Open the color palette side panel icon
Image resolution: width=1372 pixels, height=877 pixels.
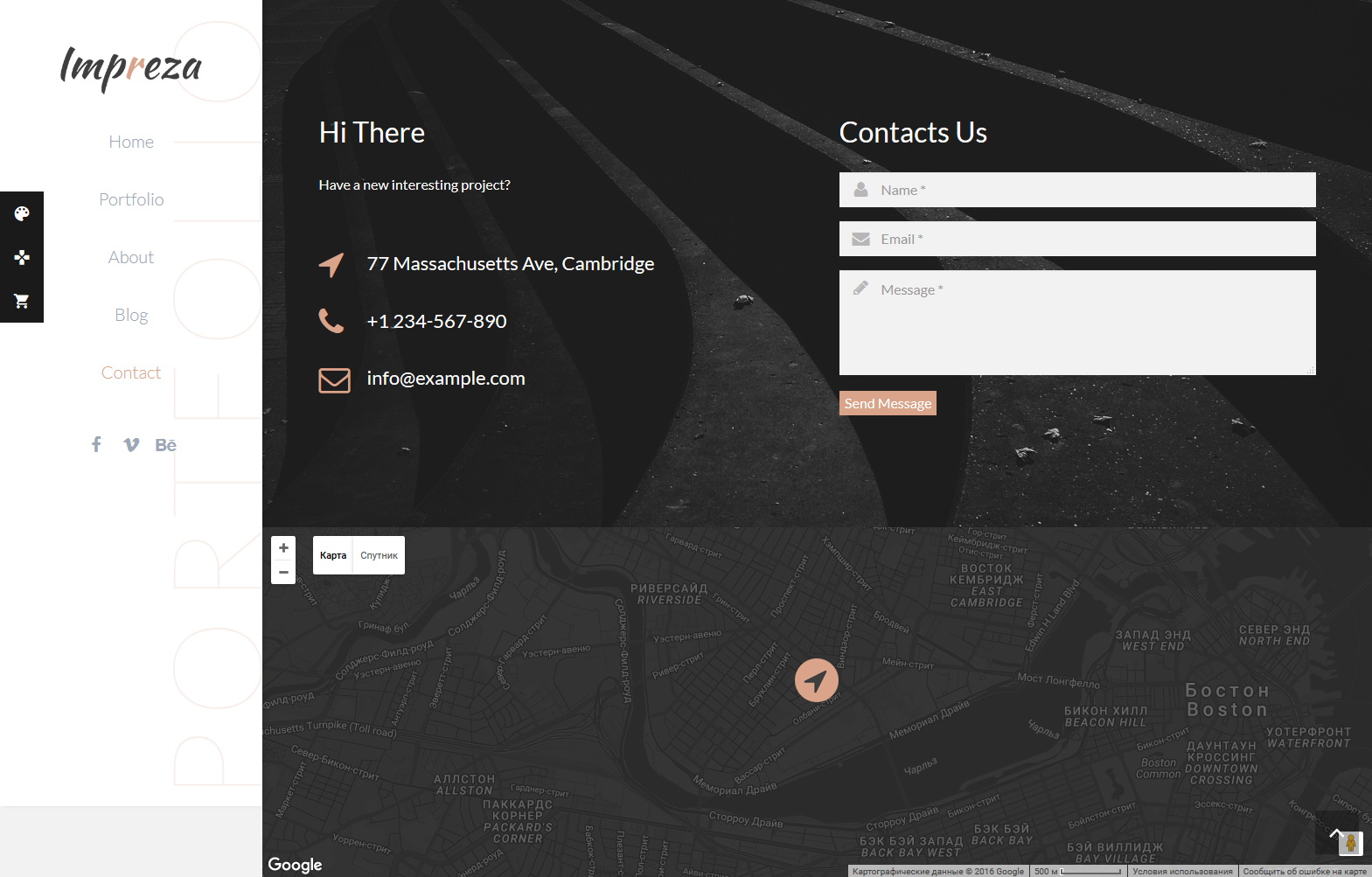click(x=22, y=213)
